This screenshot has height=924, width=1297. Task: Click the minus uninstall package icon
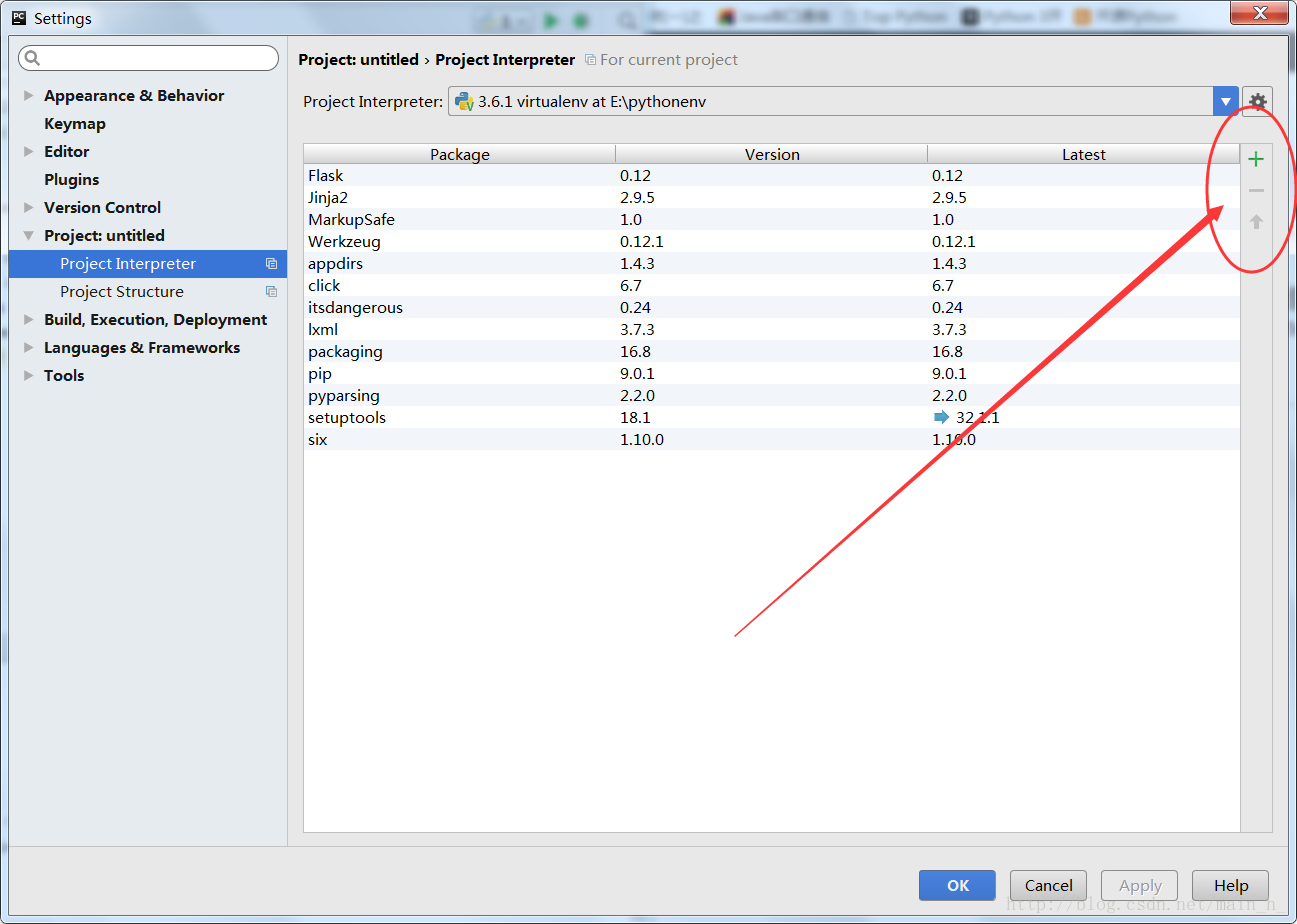1256,190
